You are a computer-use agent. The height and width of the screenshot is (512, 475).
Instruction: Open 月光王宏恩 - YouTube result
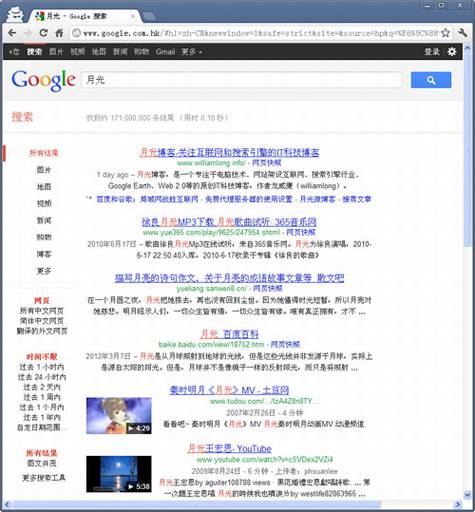229,449
